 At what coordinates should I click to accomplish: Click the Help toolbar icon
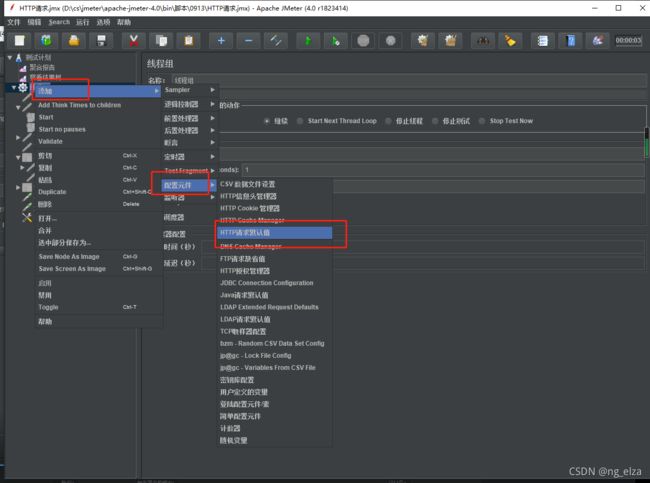[x=570, y=41]
